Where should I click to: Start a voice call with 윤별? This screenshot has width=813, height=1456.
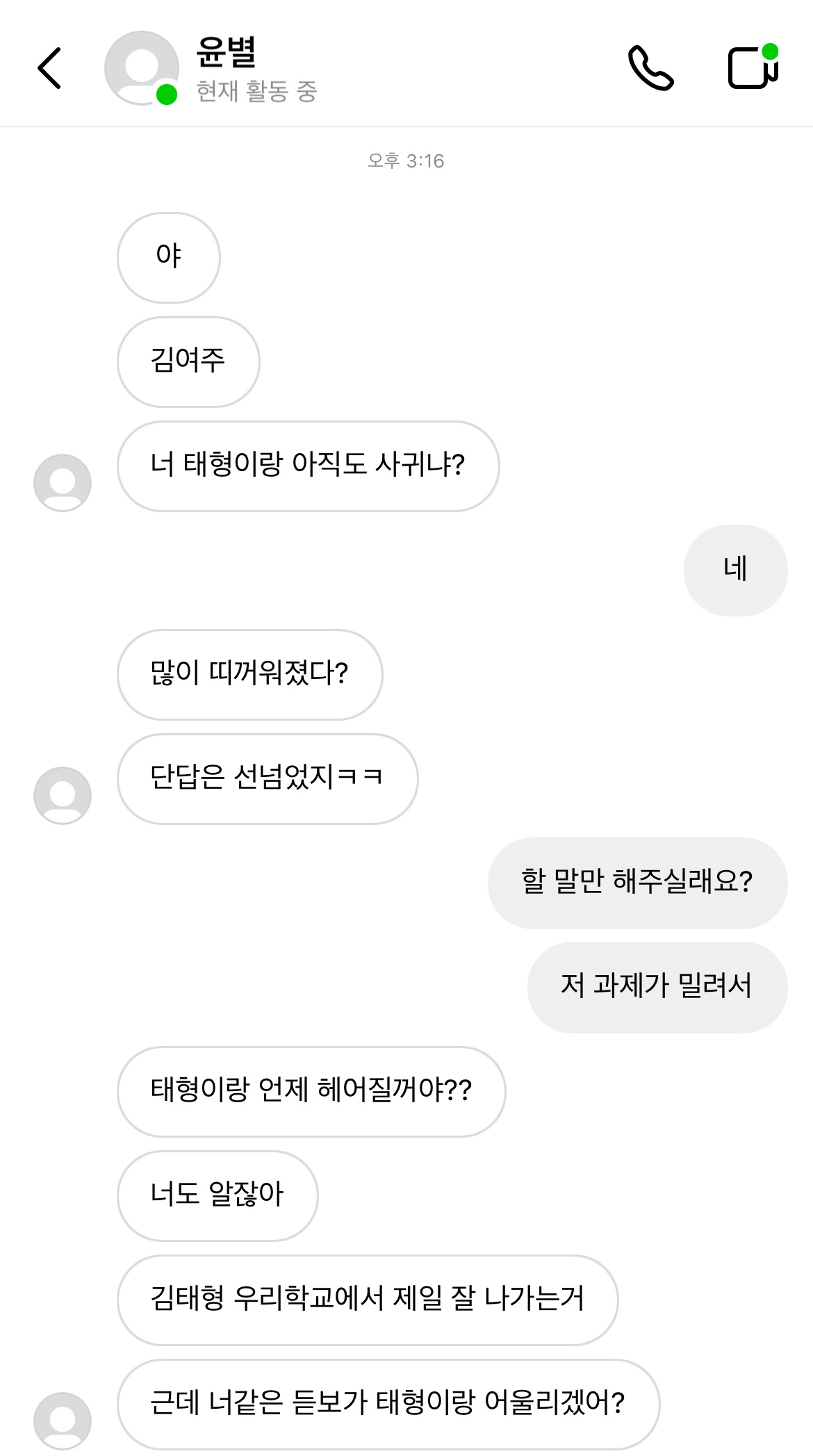650,68
